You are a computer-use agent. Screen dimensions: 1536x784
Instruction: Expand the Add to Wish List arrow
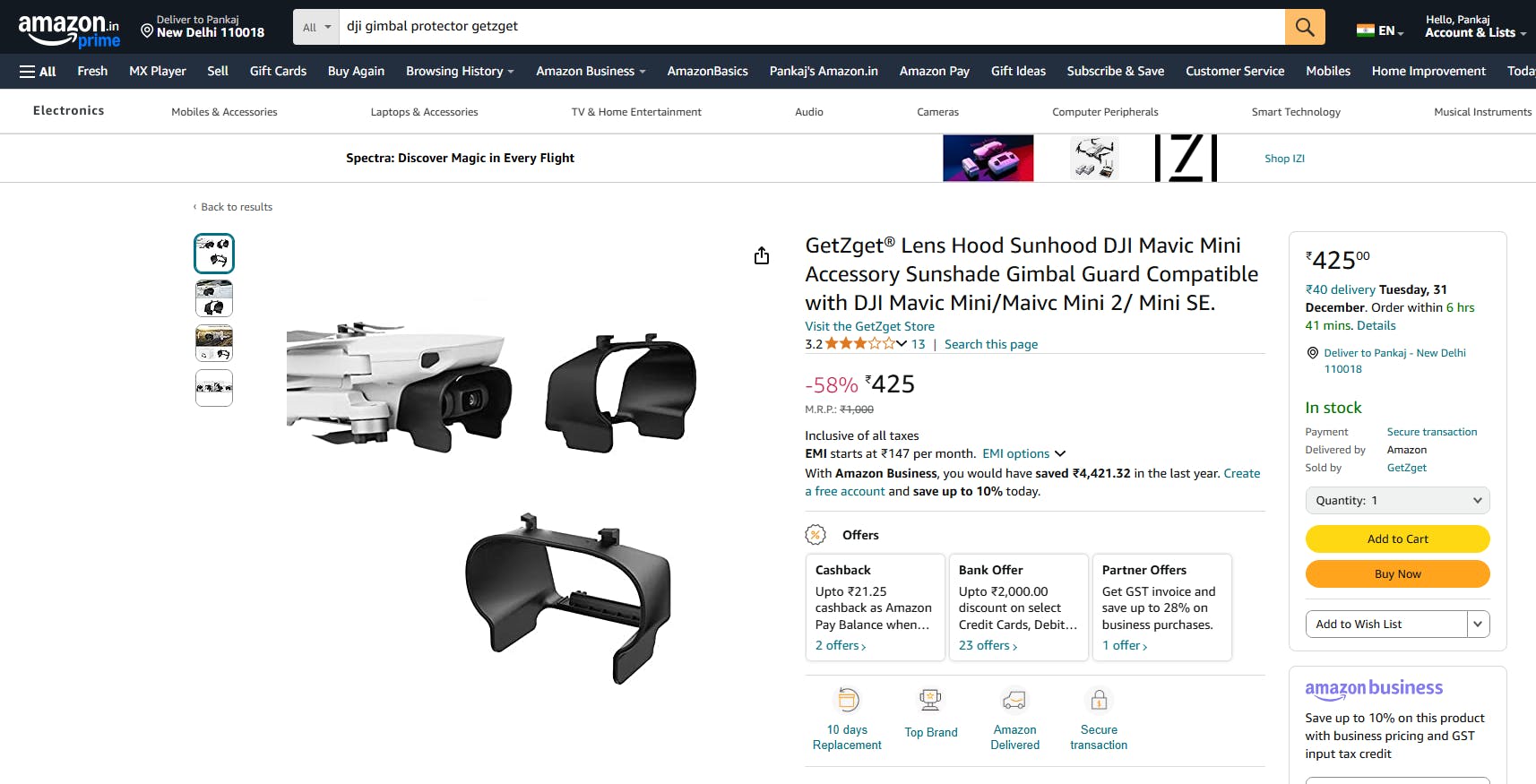[x=1478, y=624]
